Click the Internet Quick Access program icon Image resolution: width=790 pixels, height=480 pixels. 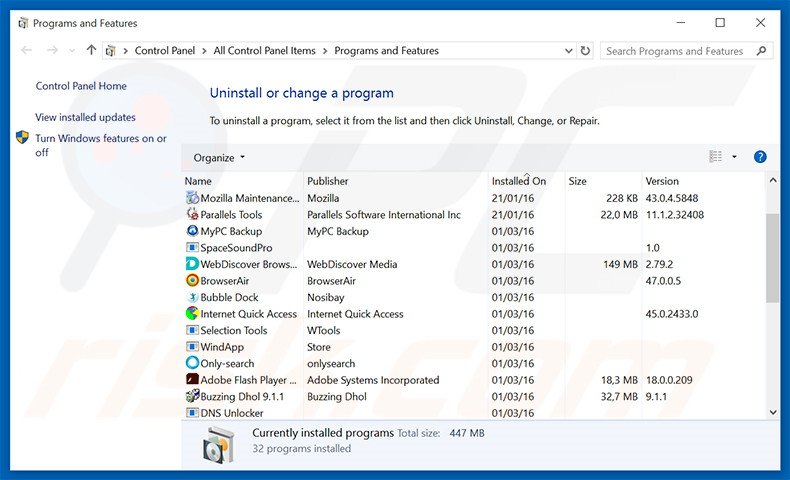point(192,314)
